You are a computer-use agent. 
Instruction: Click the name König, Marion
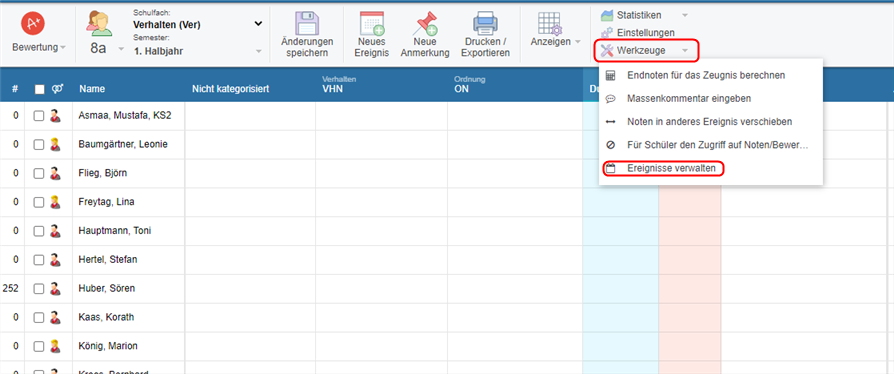coord(108,346)
